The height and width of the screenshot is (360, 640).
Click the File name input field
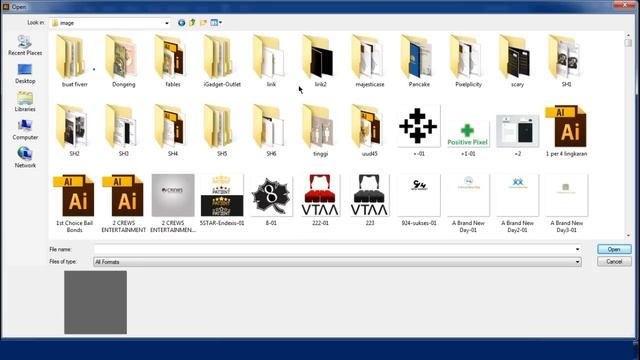point(334,249)
